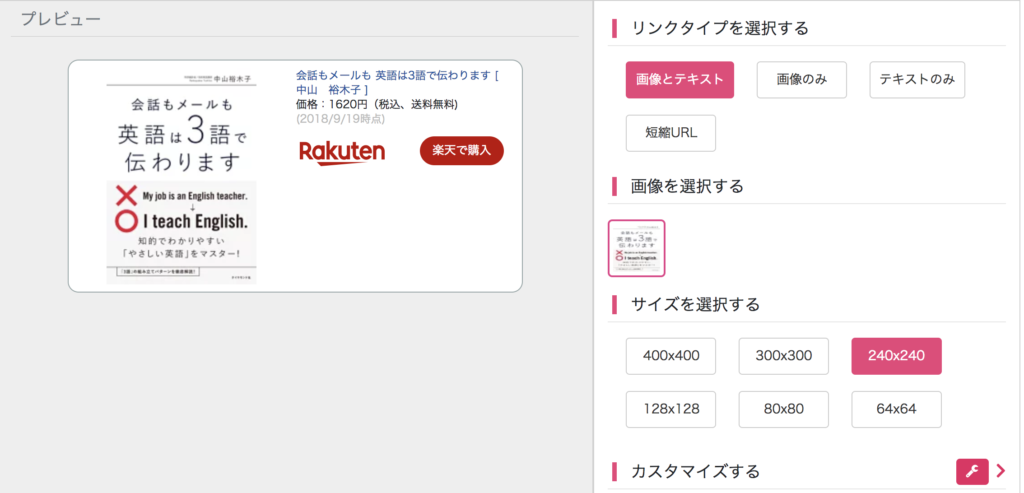Click the リンクタイプを選択する heading
This screenshot has height=493, width=1024.
pos(720,28)
